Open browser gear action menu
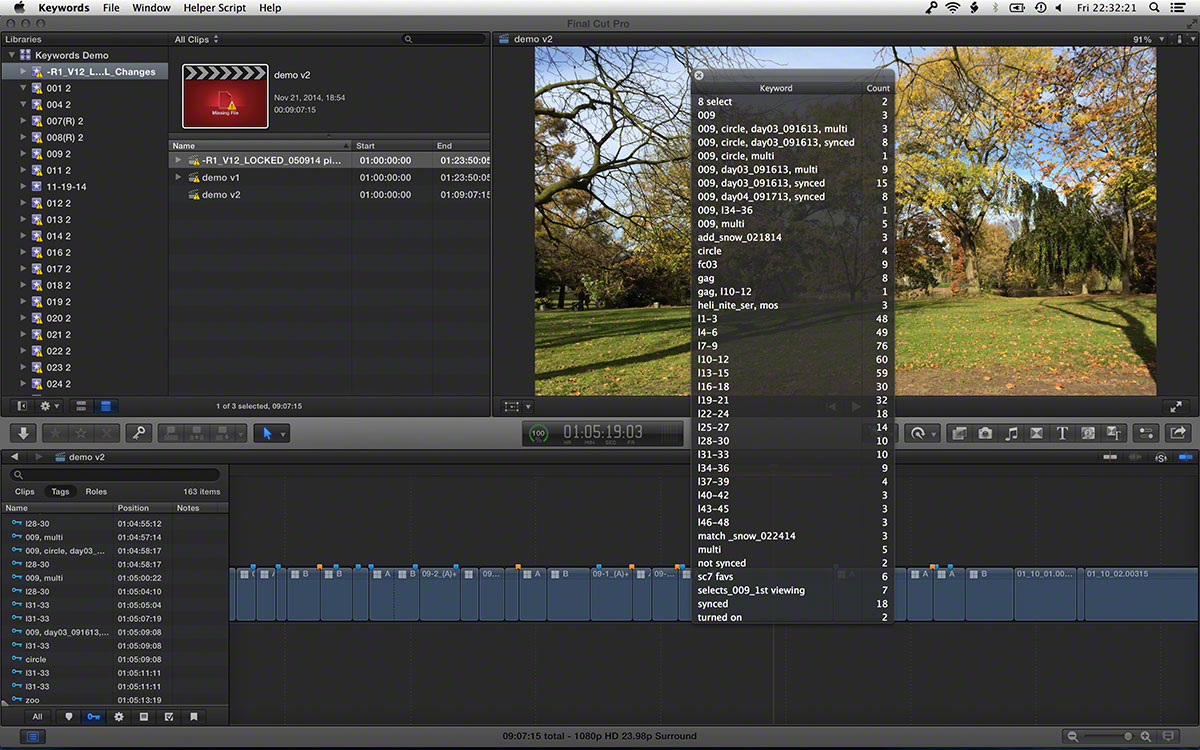1200x750 pixels. [50, 406]
